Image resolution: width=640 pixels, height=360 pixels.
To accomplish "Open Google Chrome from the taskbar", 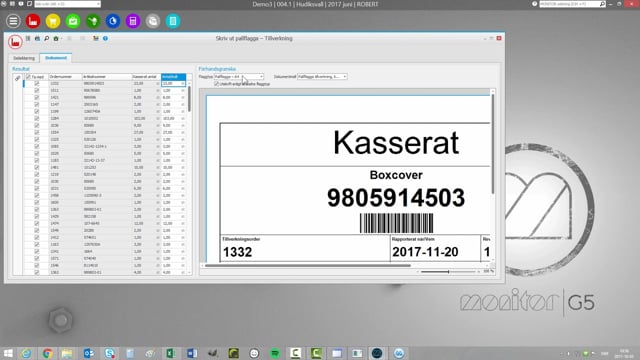I will click(47, 353).
